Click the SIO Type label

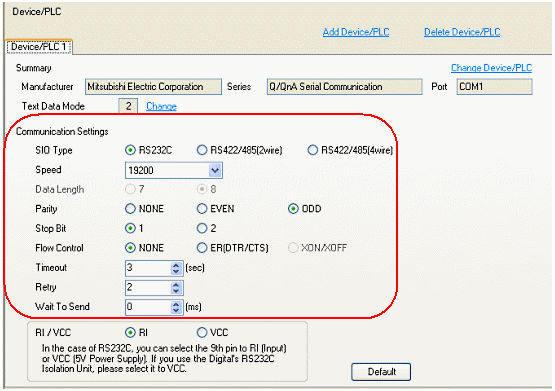54,150
